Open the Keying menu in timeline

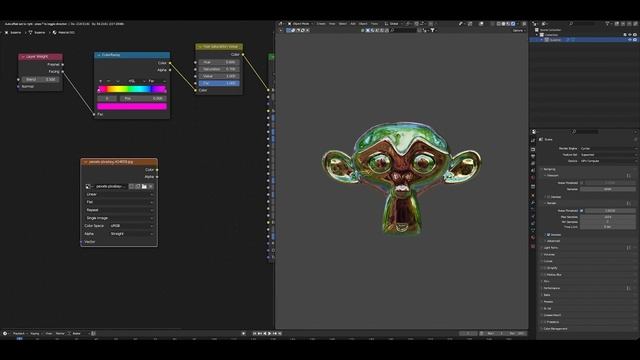click(35, 333)
